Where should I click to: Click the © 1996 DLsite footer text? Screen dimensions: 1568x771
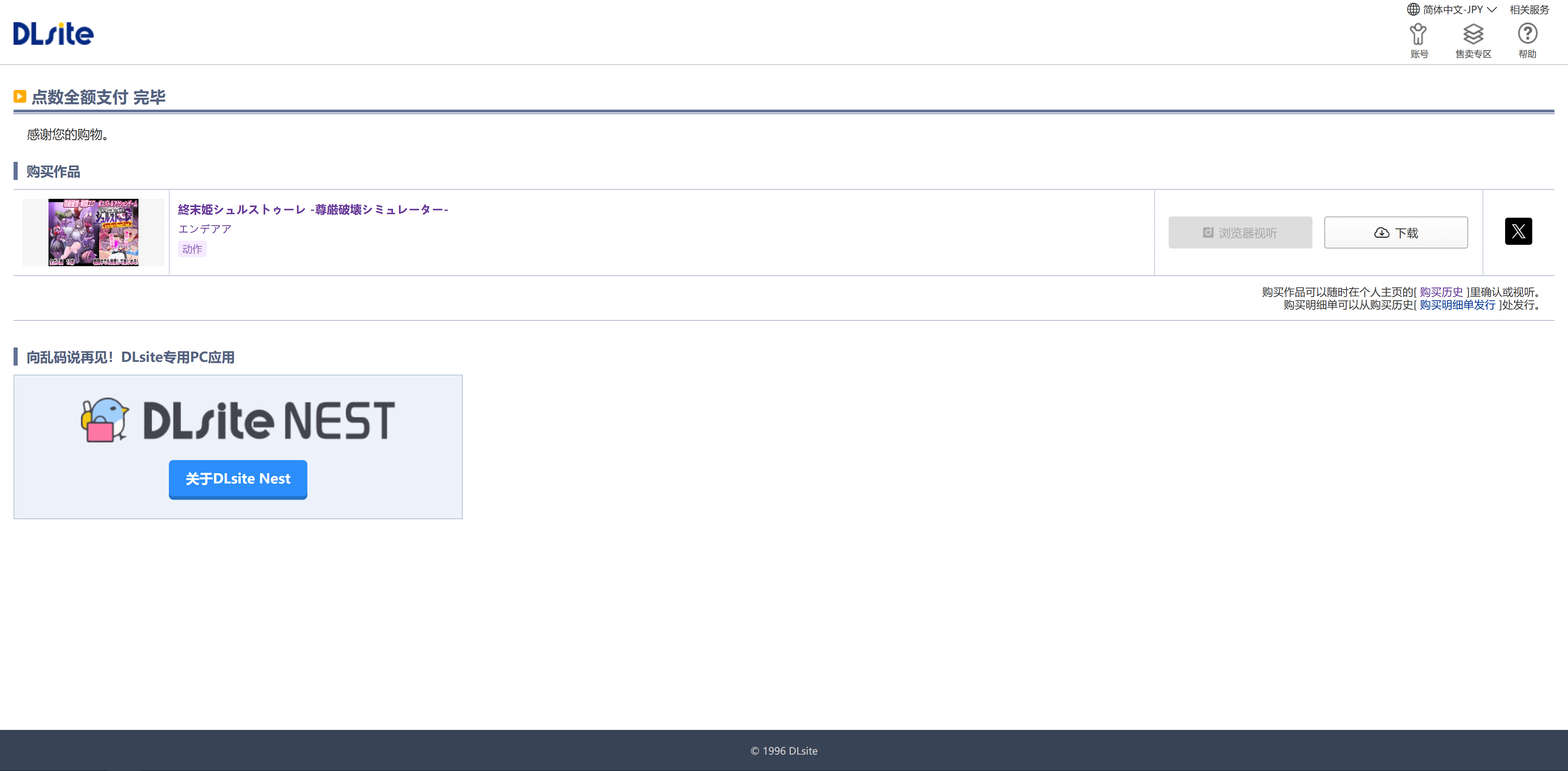pos(784,751)
